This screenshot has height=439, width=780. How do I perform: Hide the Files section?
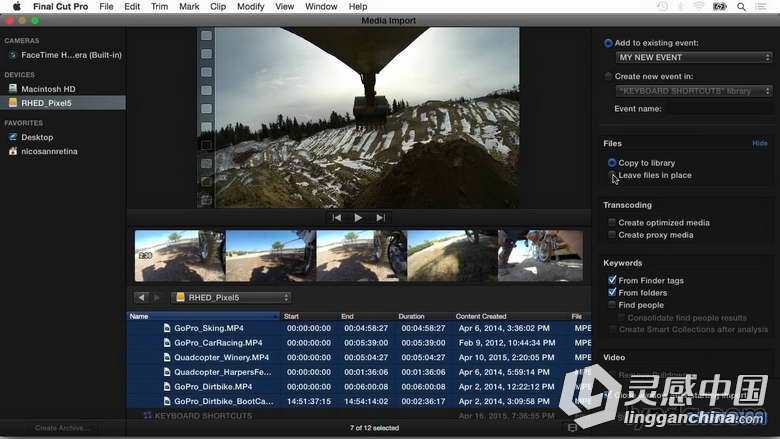(x=760, y=143)
